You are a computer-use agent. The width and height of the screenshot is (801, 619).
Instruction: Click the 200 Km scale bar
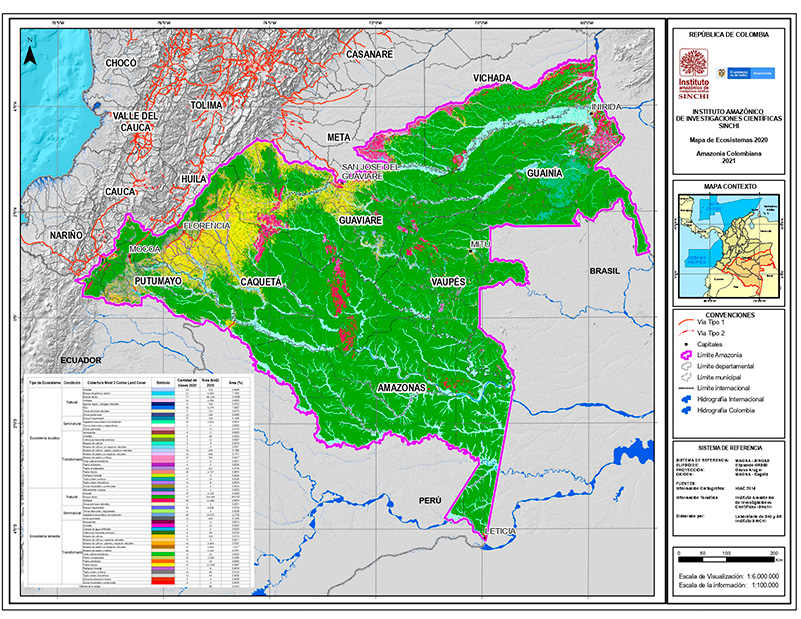pyautogui.click(x=725, y=558)
